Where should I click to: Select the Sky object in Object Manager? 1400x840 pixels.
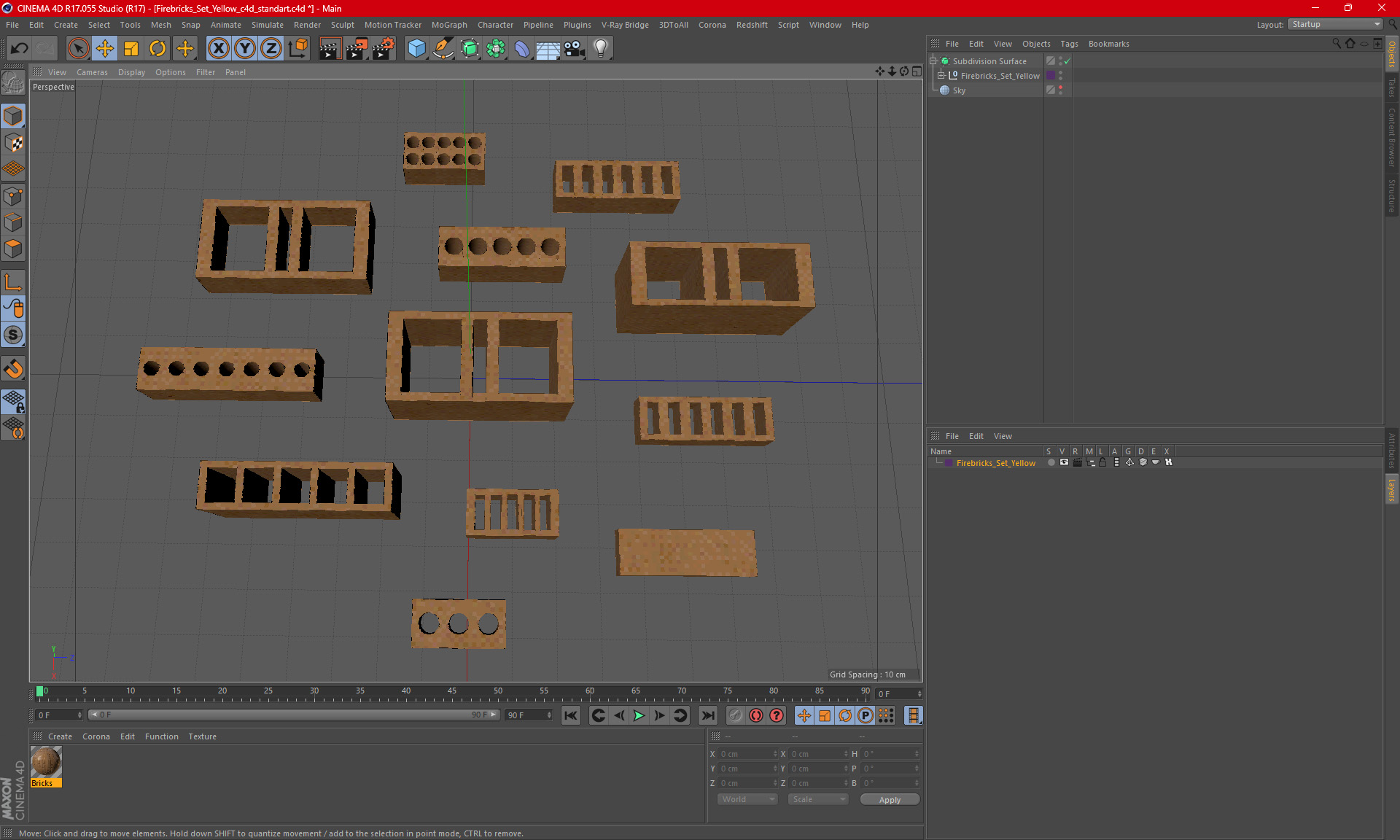coord(958,90)
